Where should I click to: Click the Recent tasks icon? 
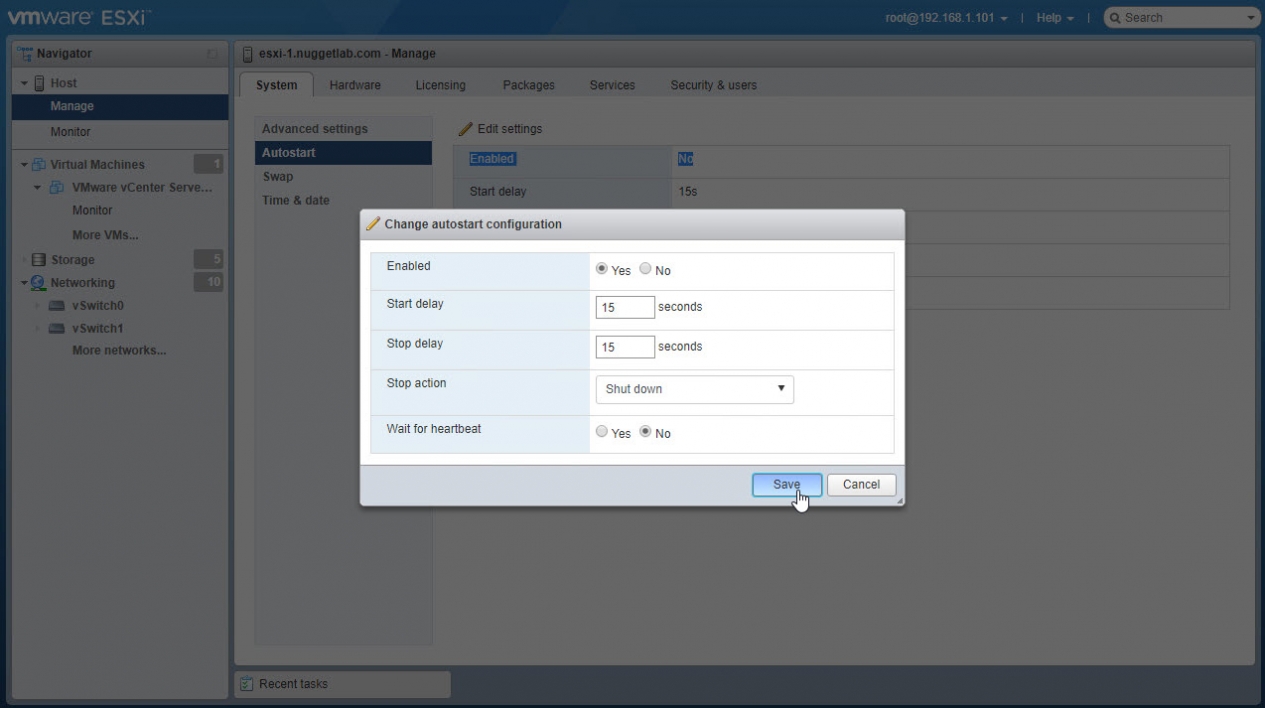[x=246, y=684]
